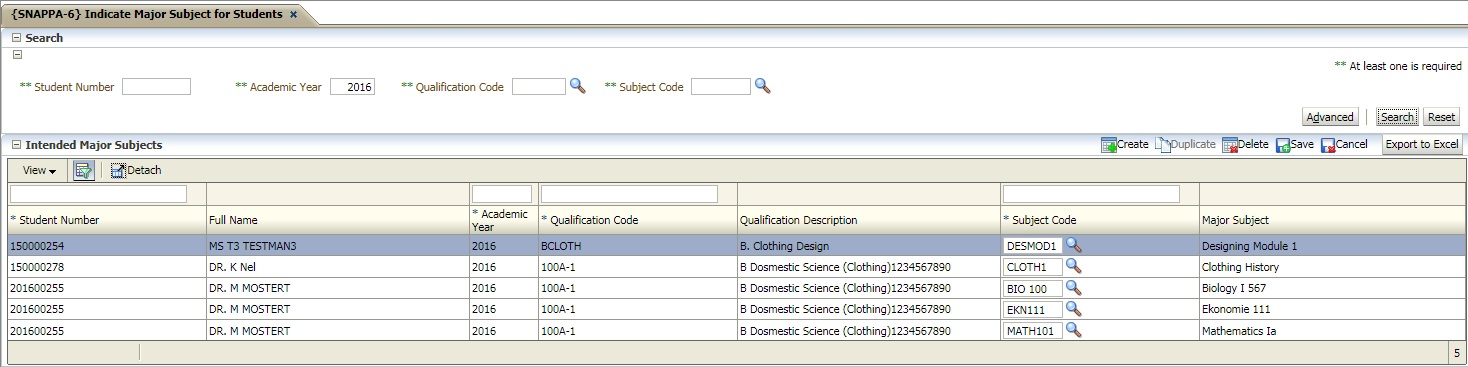Toggle Query by Example filter icon

tap(84, 171)
